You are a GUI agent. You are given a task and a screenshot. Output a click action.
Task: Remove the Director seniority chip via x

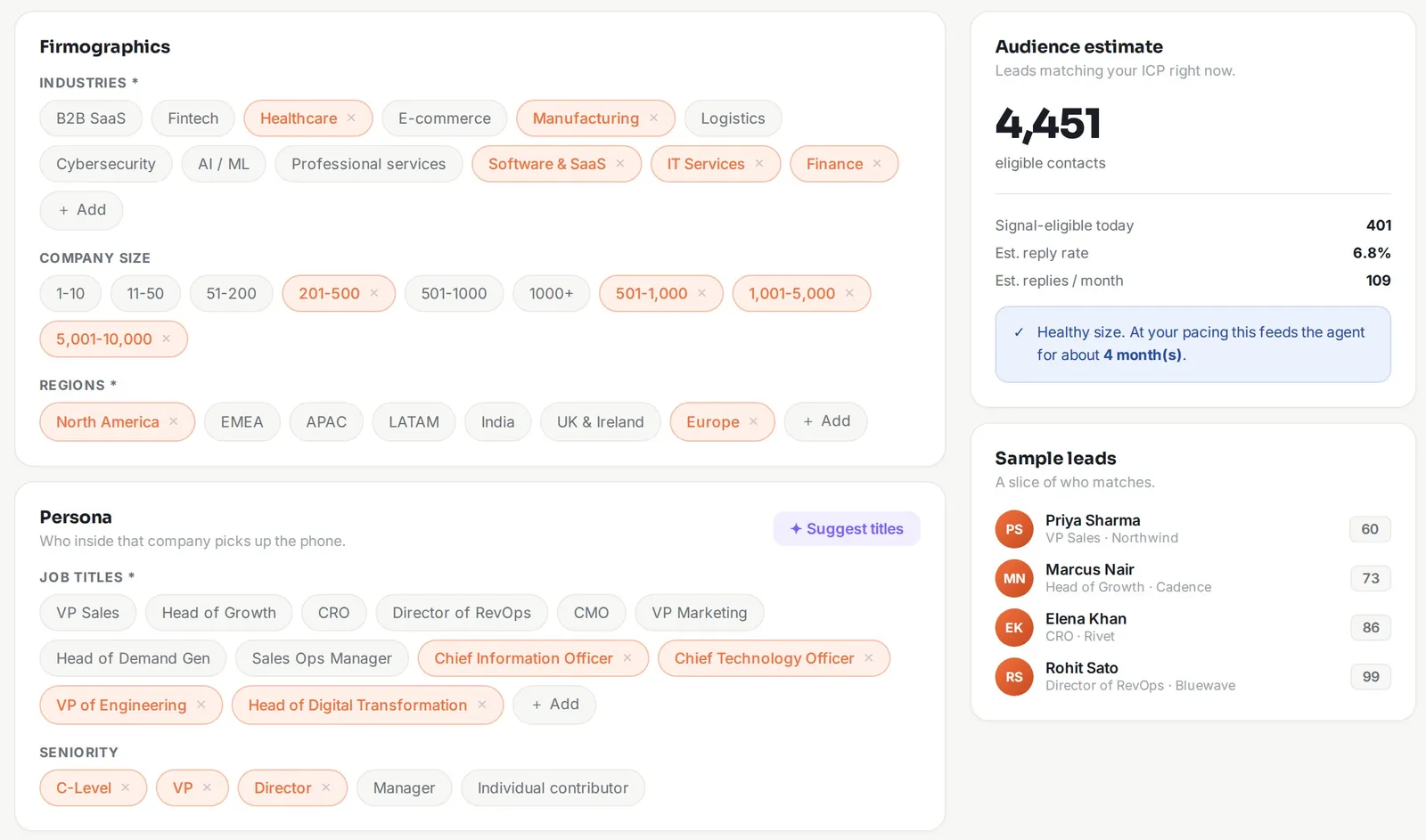[x=326, y=787]
